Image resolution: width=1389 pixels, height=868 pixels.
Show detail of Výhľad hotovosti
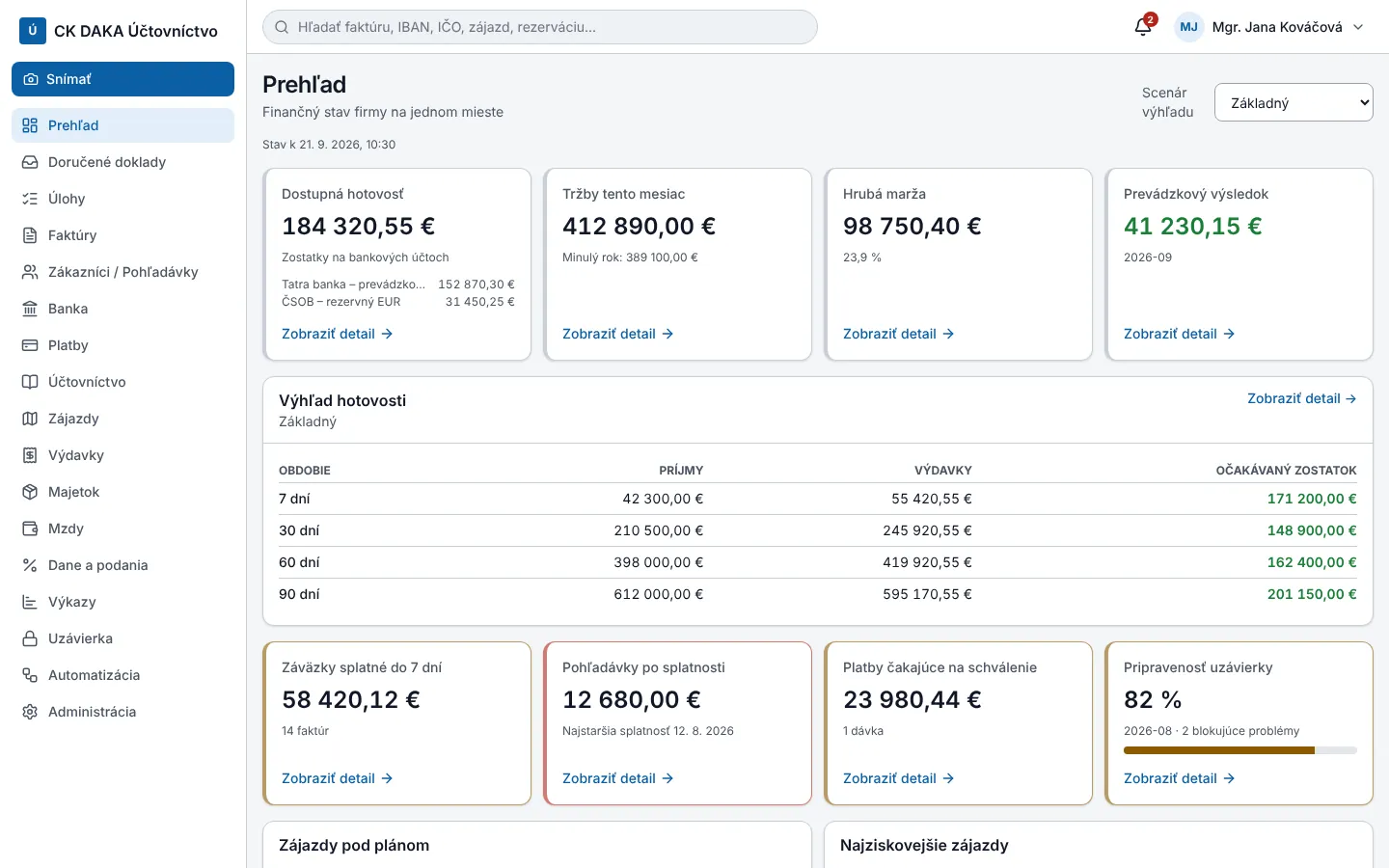[1302, 398]
